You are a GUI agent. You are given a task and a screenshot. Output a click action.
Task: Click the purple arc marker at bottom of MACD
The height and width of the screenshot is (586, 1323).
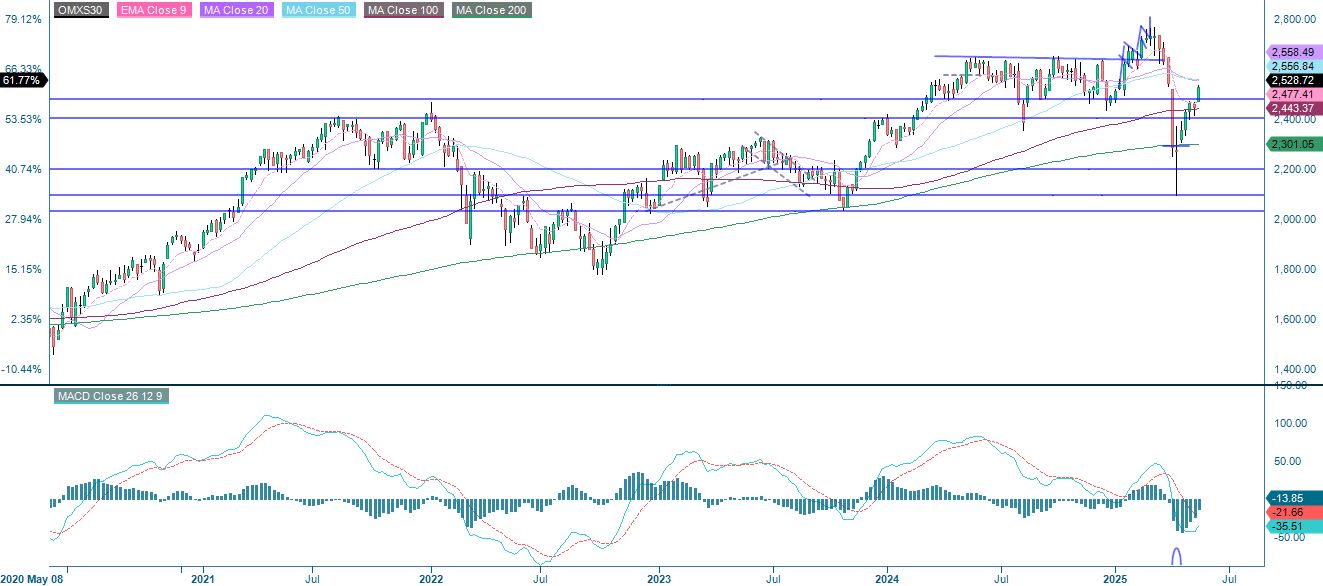pos(1177,557)
